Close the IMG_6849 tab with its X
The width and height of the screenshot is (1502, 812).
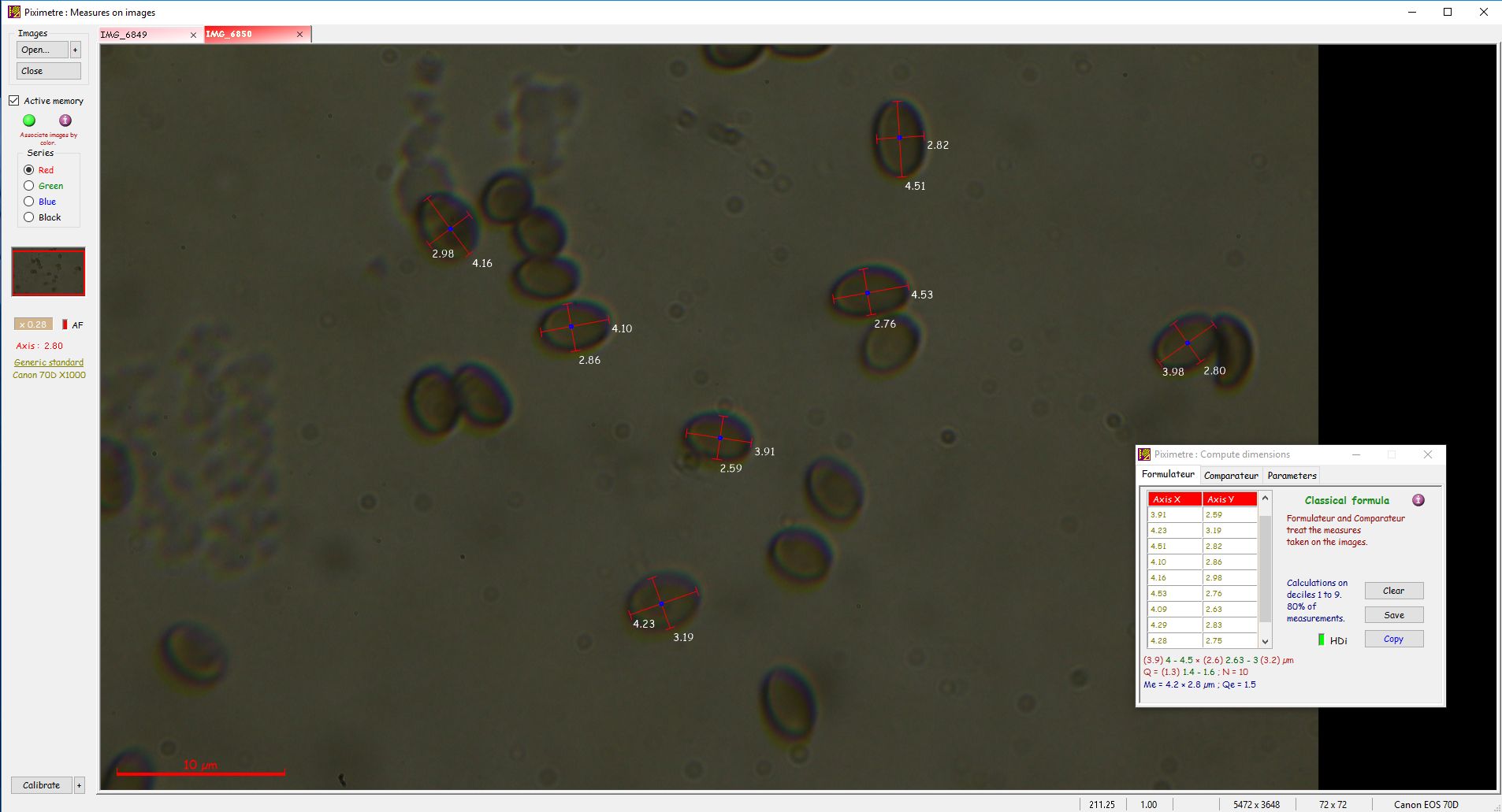point(193,35)
